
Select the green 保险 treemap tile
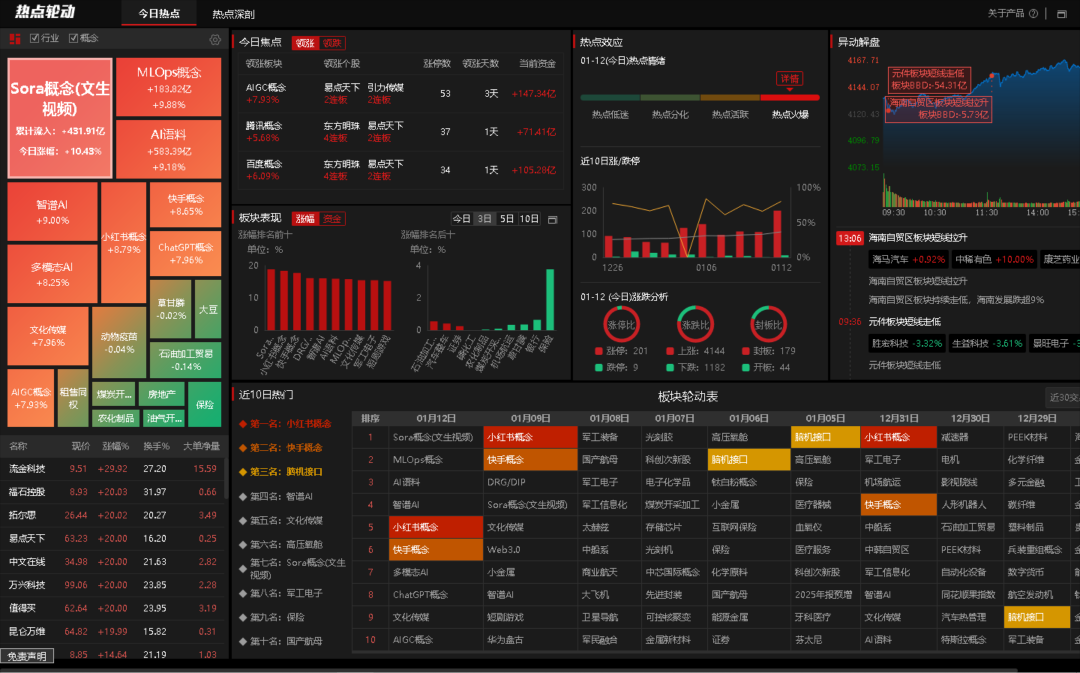tap(205, 404)
